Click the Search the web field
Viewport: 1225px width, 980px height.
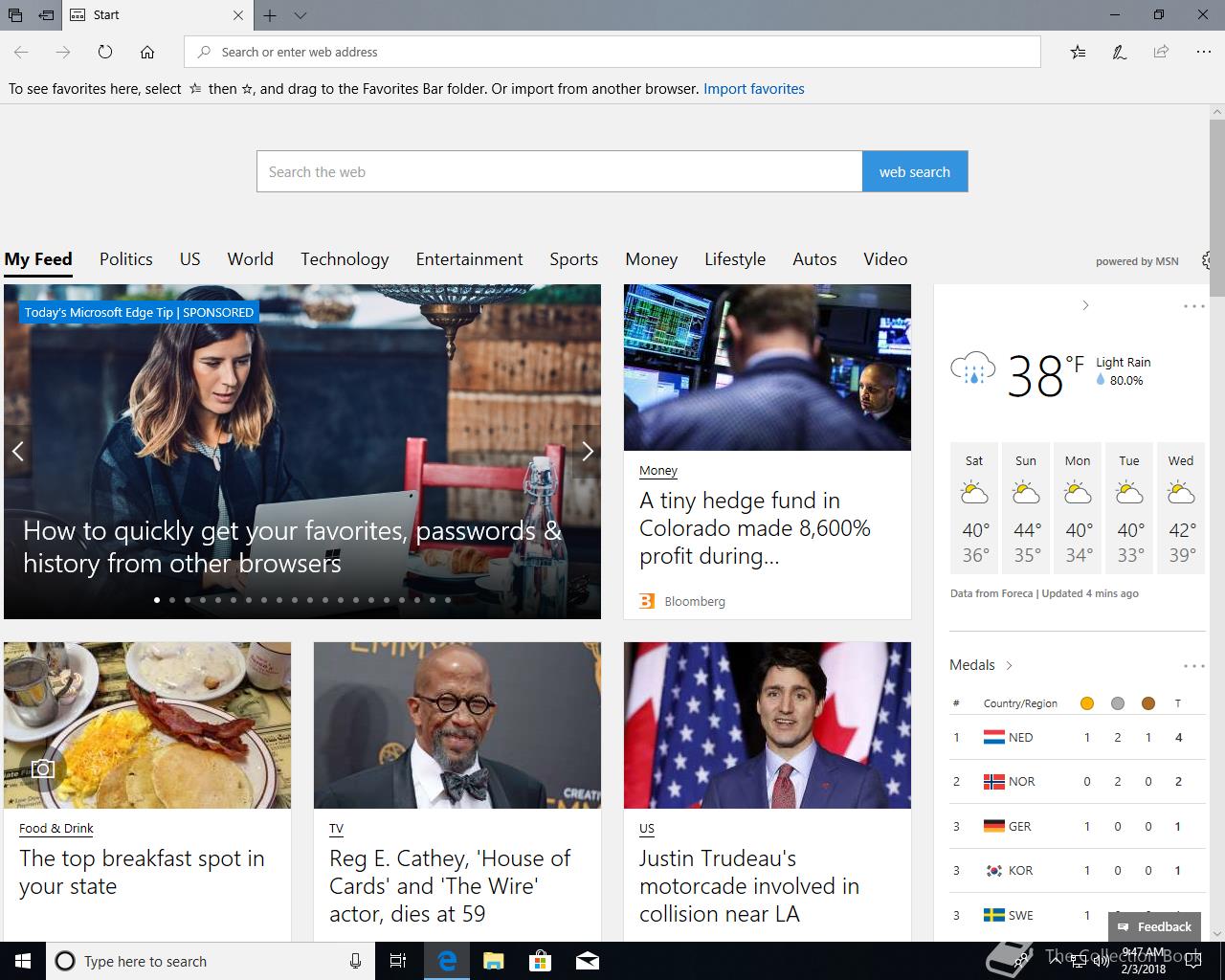tap(560, 172)
